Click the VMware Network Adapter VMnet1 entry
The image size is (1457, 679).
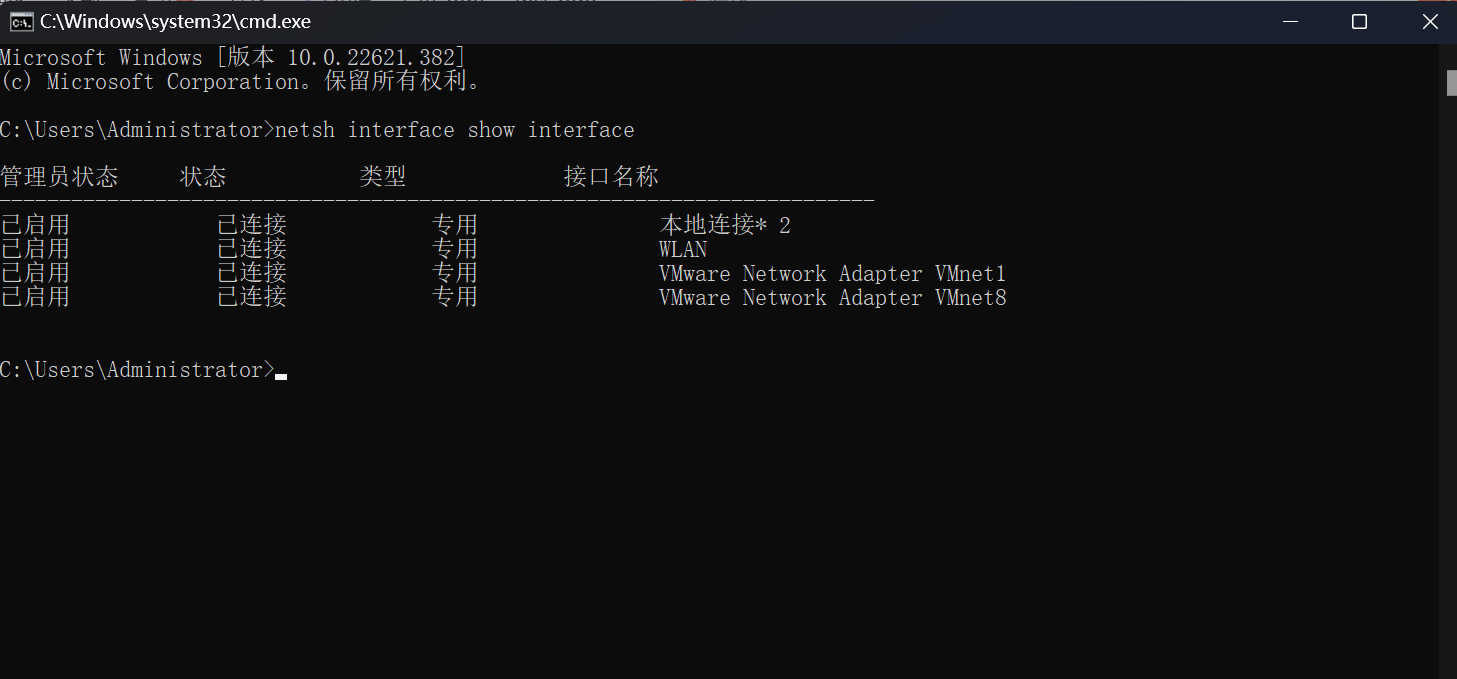(x=832, y=273)
